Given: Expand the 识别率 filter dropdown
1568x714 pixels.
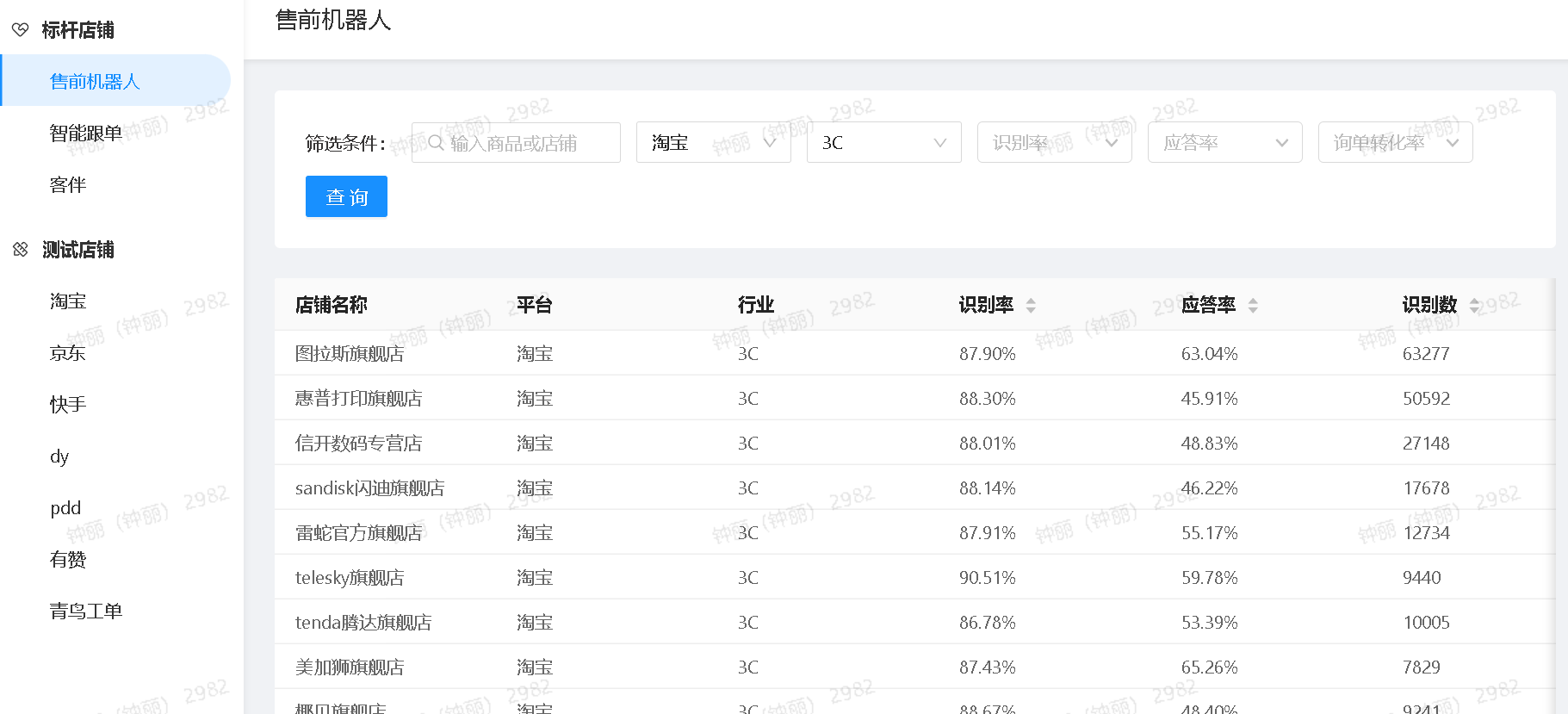Looking at the screenshot, I should click(x=1055, y=142).
